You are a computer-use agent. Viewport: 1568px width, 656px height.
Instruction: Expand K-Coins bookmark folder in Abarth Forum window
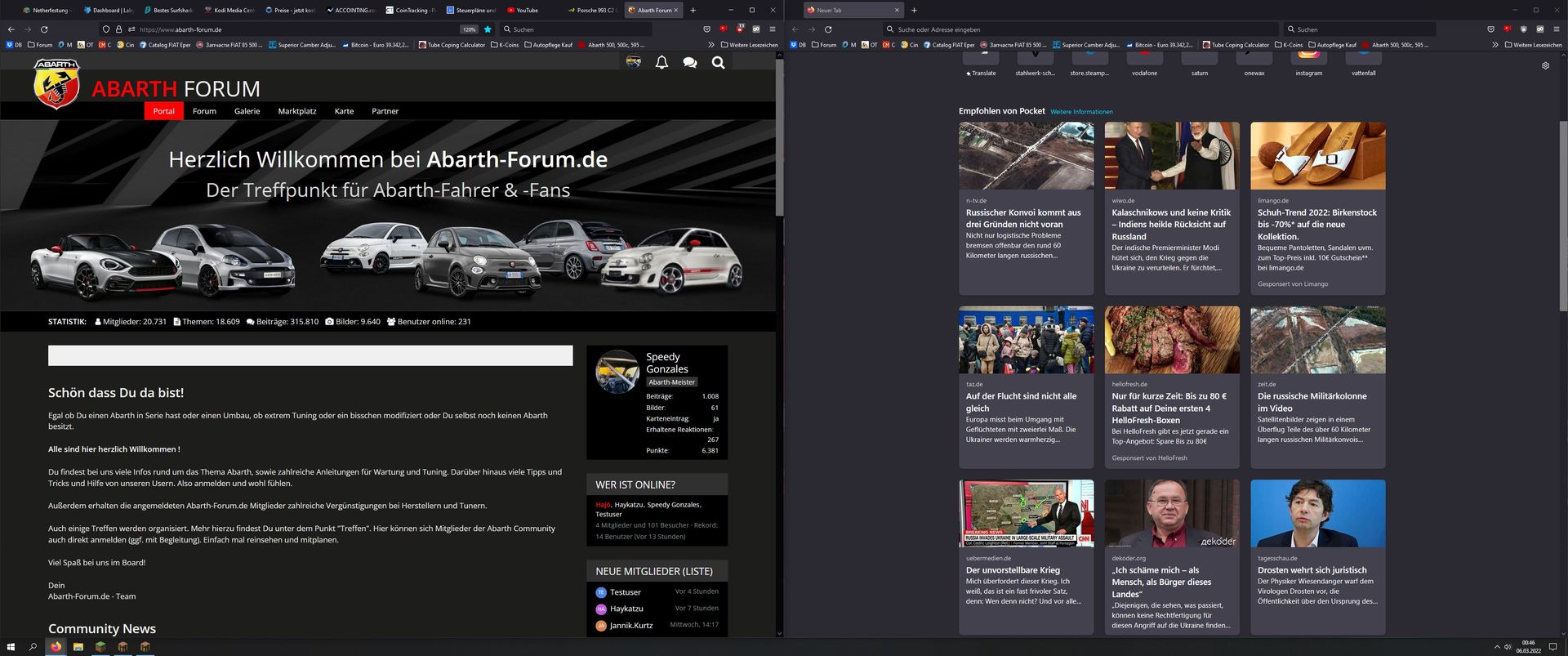click(x=504, y=45)
